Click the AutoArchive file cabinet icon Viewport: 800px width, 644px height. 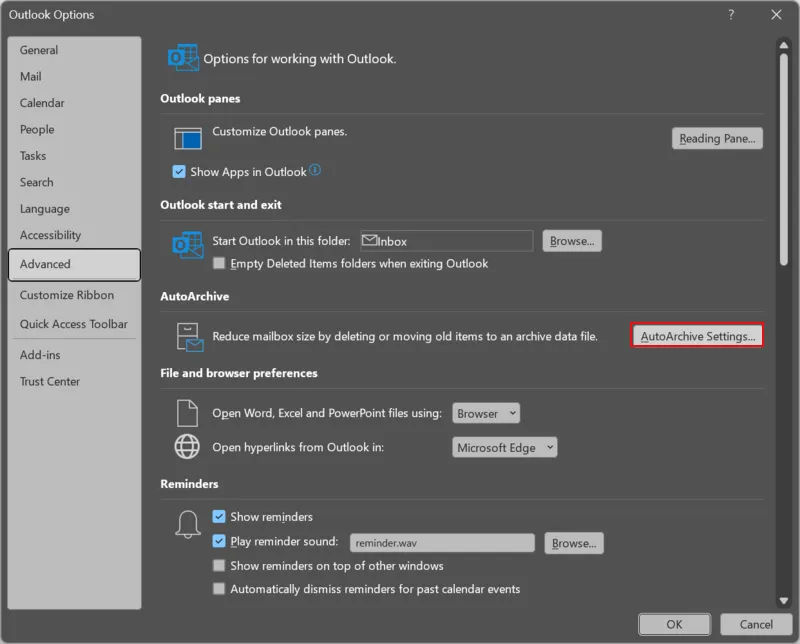coord(188,336)
